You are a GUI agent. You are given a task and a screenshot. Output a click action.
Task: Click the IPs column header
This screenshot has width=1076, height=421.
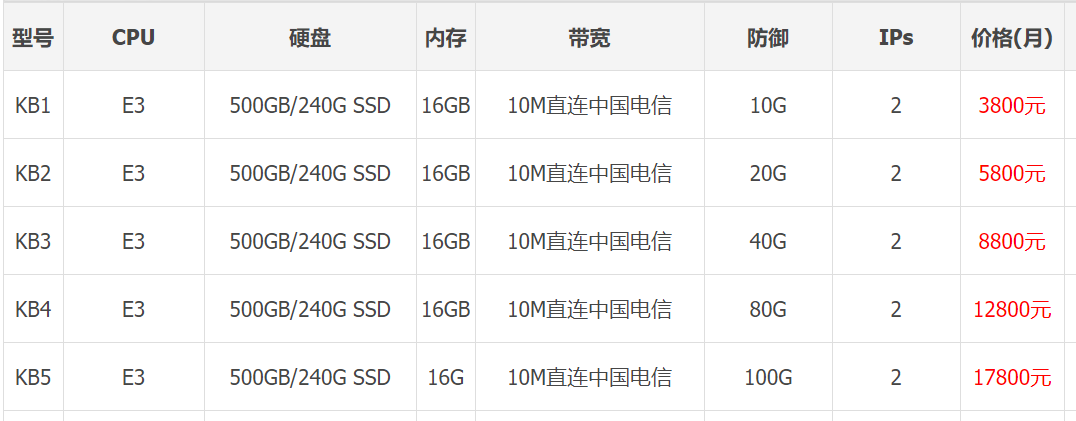click(x=896, y=38)
